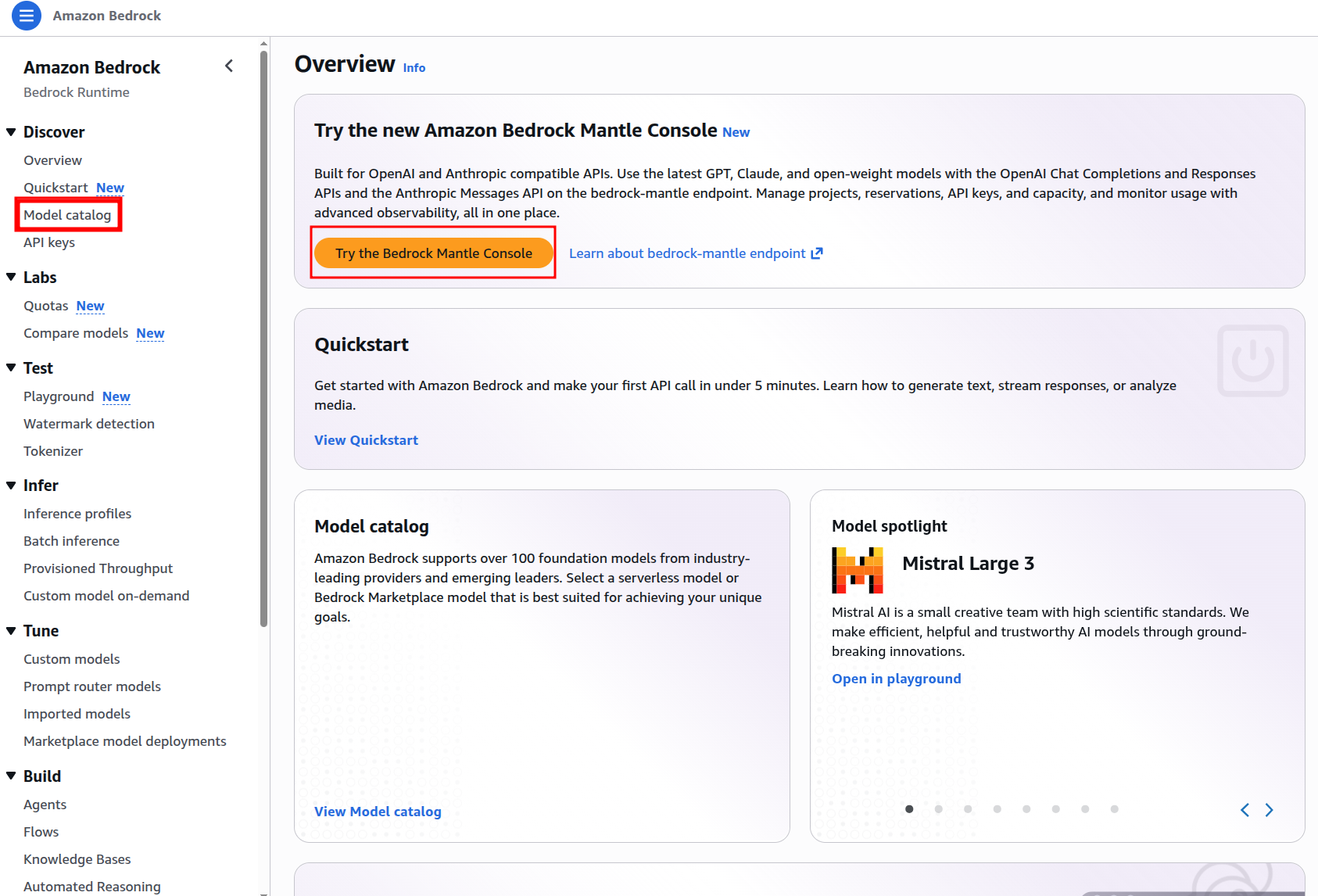Collapse the Labs section
This screenshot has width=1318, height=896.
tap(11, 278)
